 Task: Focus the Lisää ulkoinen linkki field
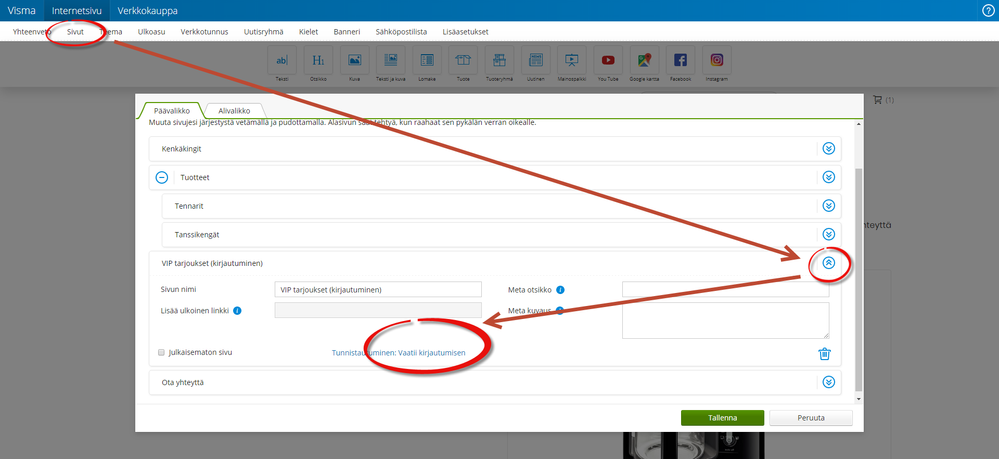click(378, 310)
